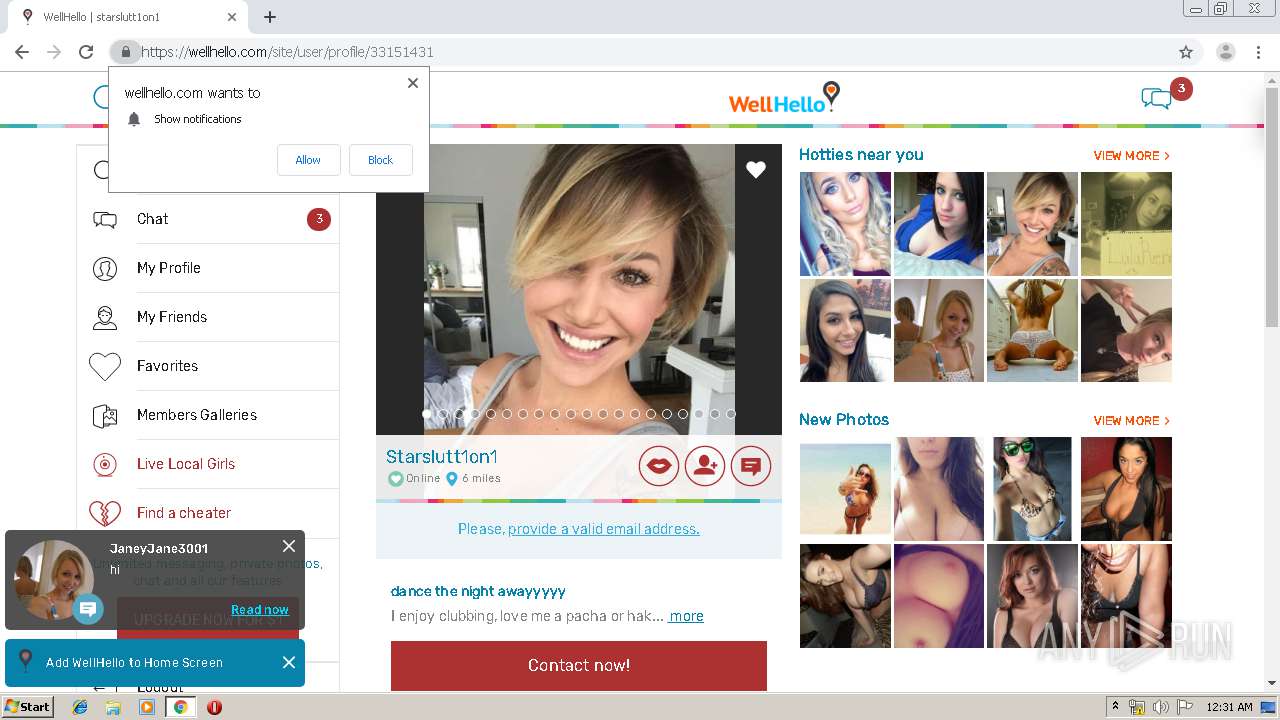Screen dimensions: 1280x720
Task: Open the beach photo in New Photos
Action: click(x=845, y=489)
